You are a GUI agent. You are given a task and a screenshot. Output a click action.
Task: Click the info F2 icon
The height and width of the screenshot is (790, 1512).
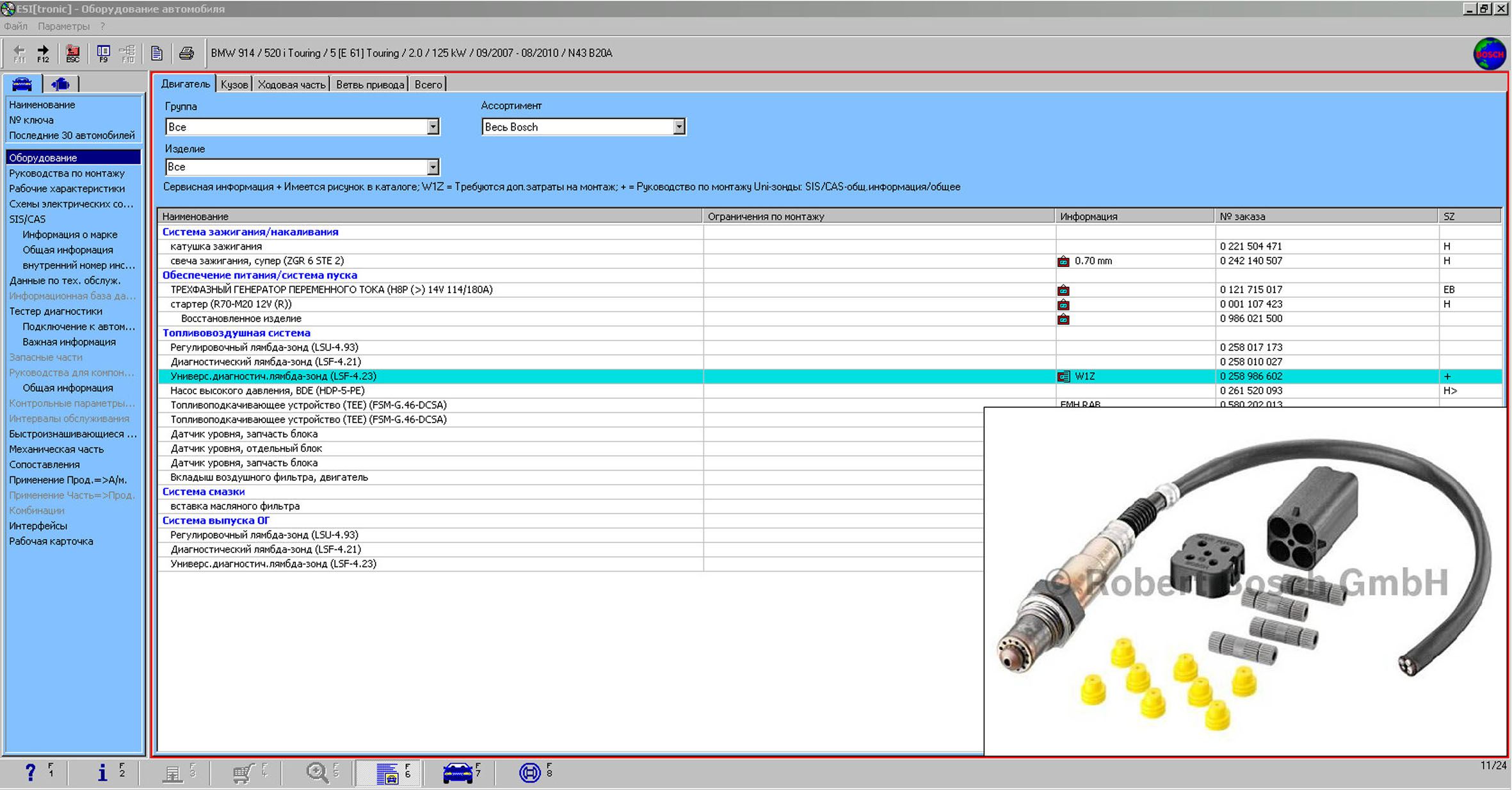[x=102, y=772]
